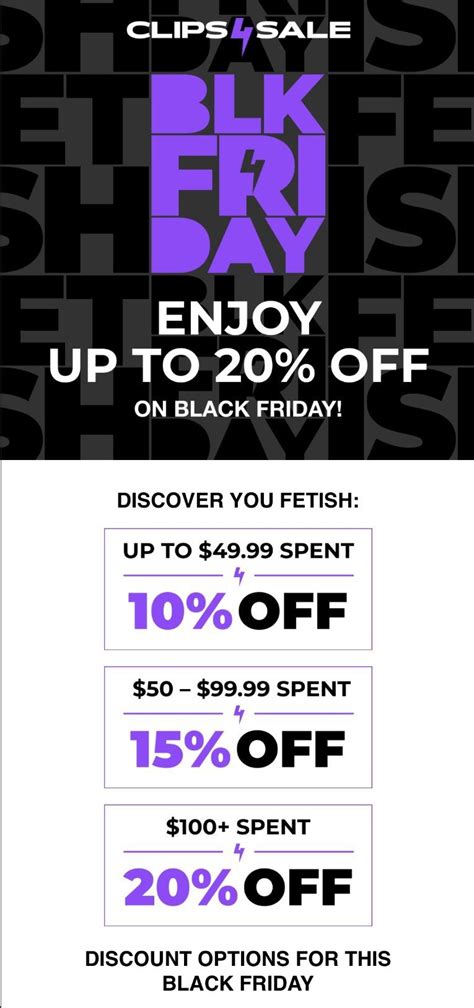Click the purple 10% text
474x1008 pixels.
click(x=180, y=611)
